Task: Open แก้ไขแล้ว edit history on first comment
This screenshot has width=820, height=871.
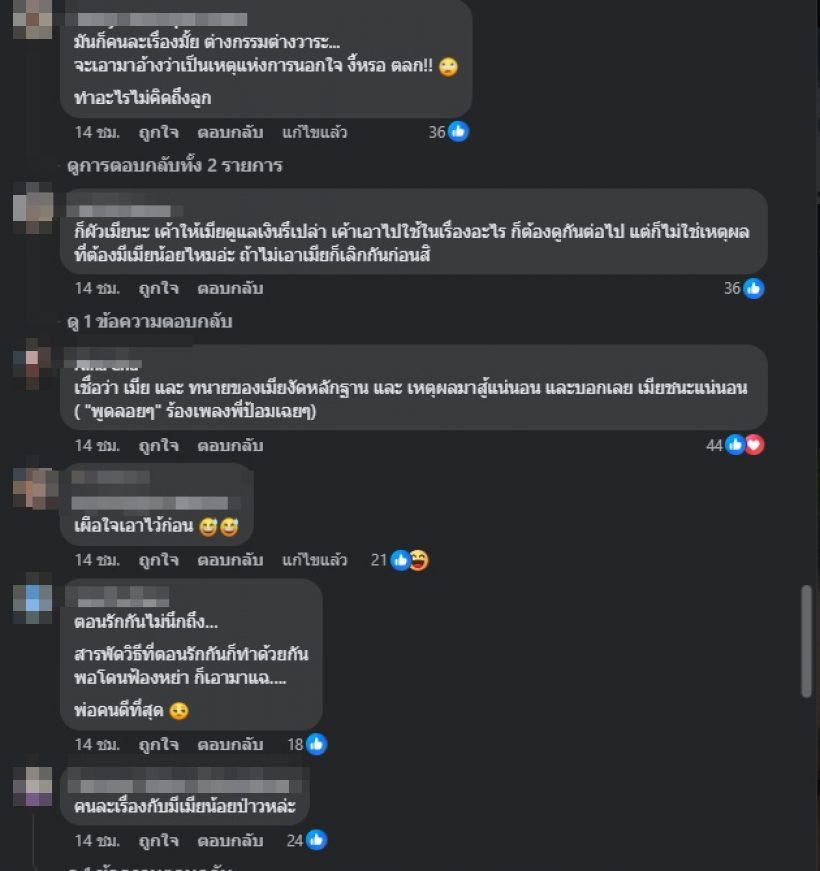Action: click(x=314, y=132)
